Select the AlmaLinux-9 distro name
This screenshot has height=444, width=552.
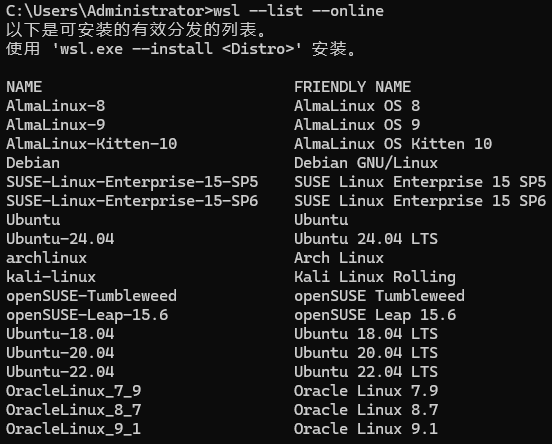click(x=56, y=125)
